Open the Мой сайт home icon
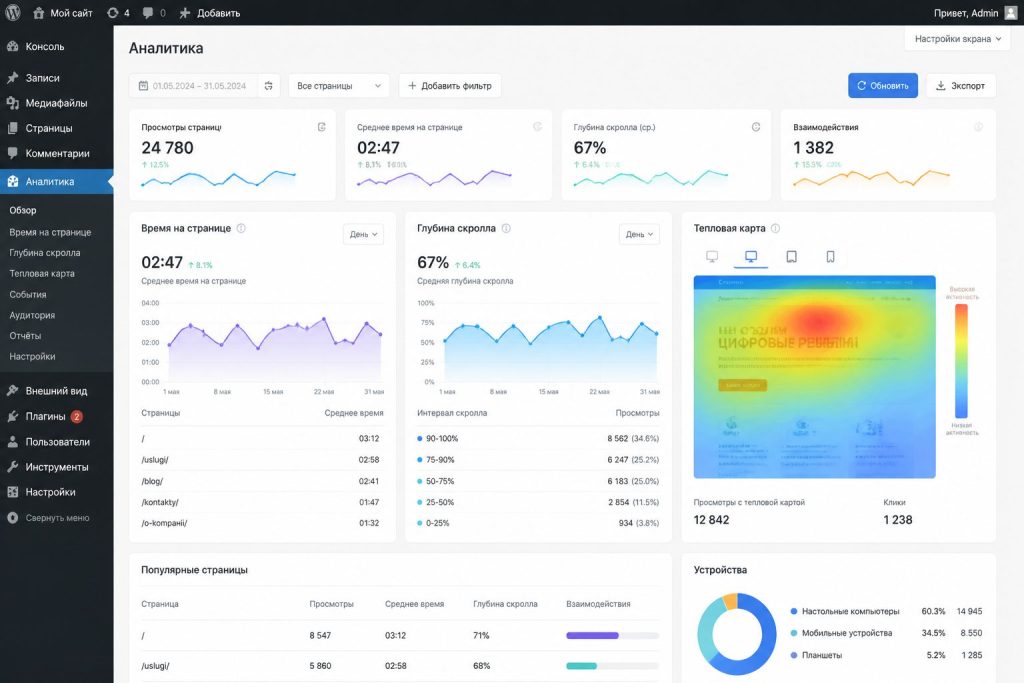Image resolution: width=1024 pixels, height=683 pixels. [x=39, y=12]
